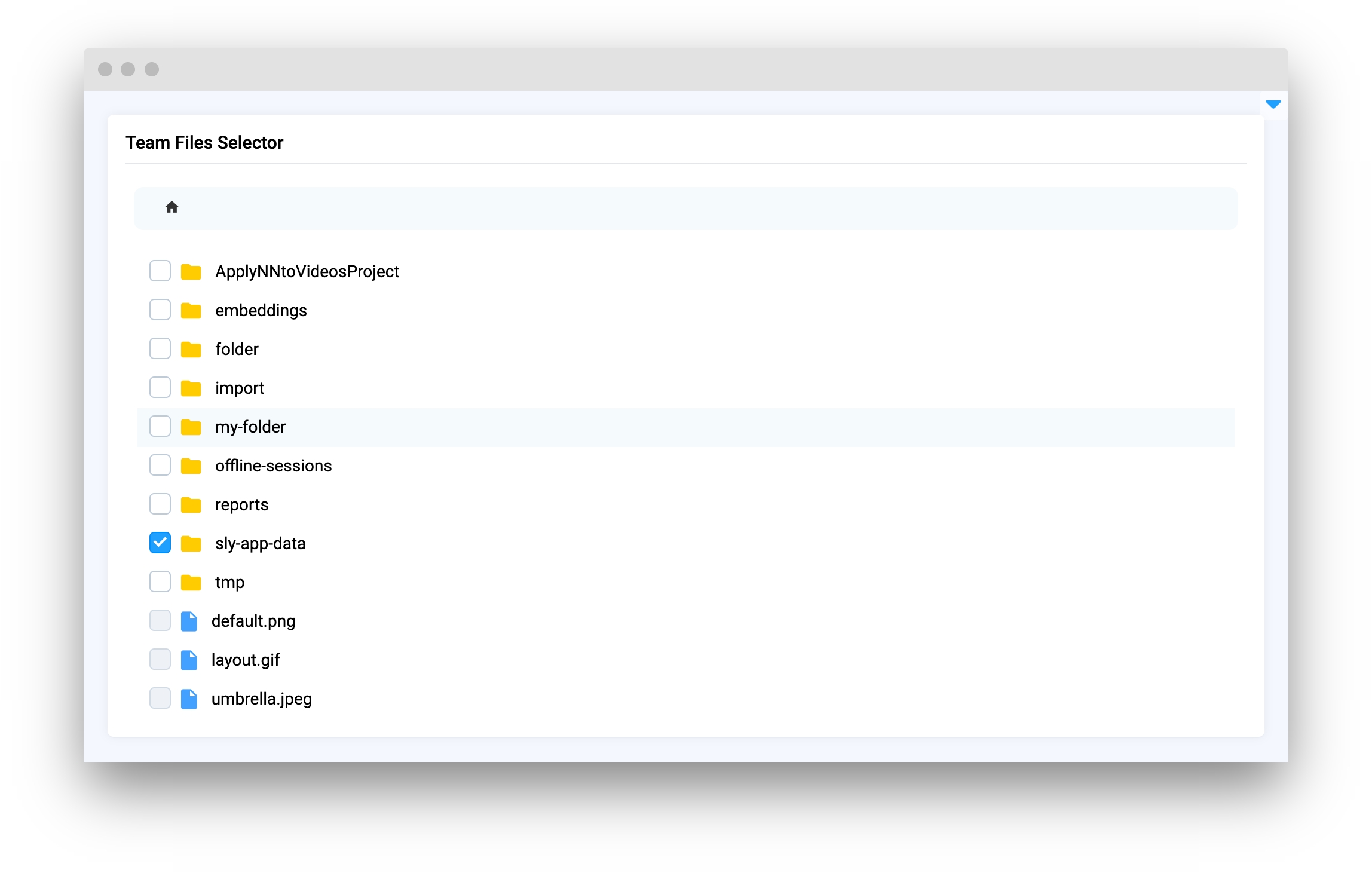Click the default.png checkbox

pyautogui.click(x=160, y=620)
